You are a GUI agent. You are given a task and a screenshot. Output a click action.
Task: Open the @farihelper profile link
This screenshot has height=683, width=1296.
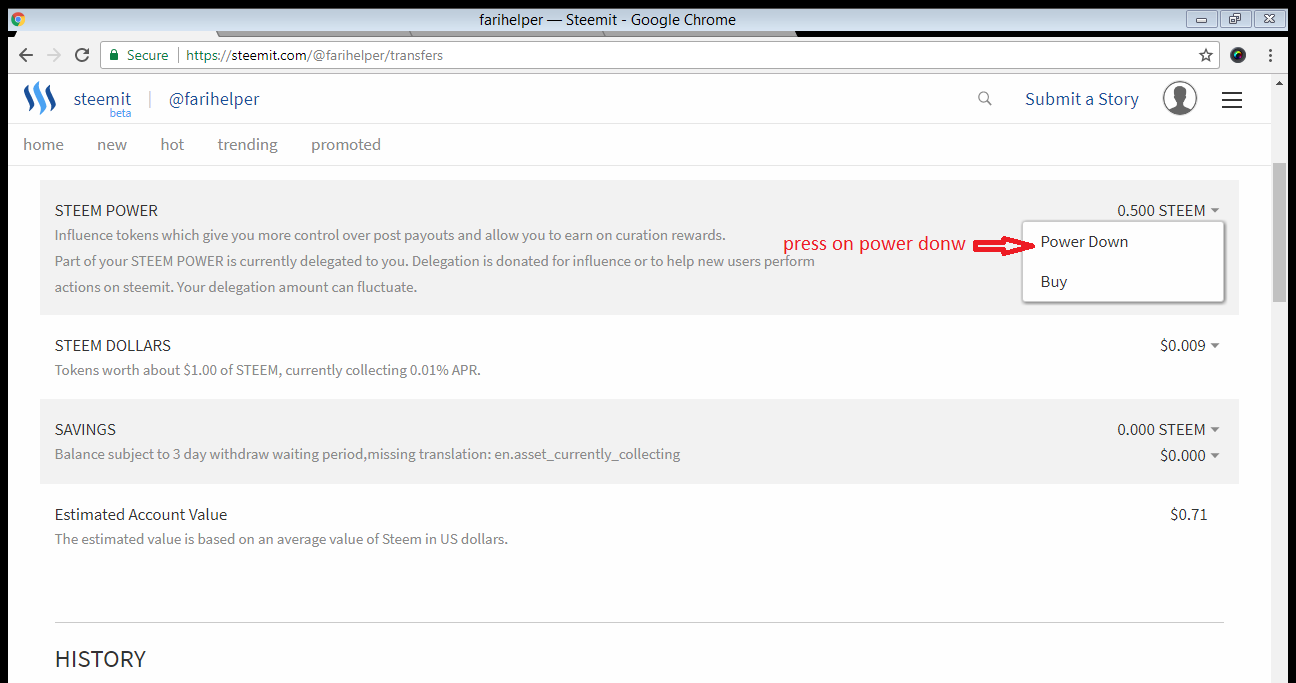pos(214,98)
